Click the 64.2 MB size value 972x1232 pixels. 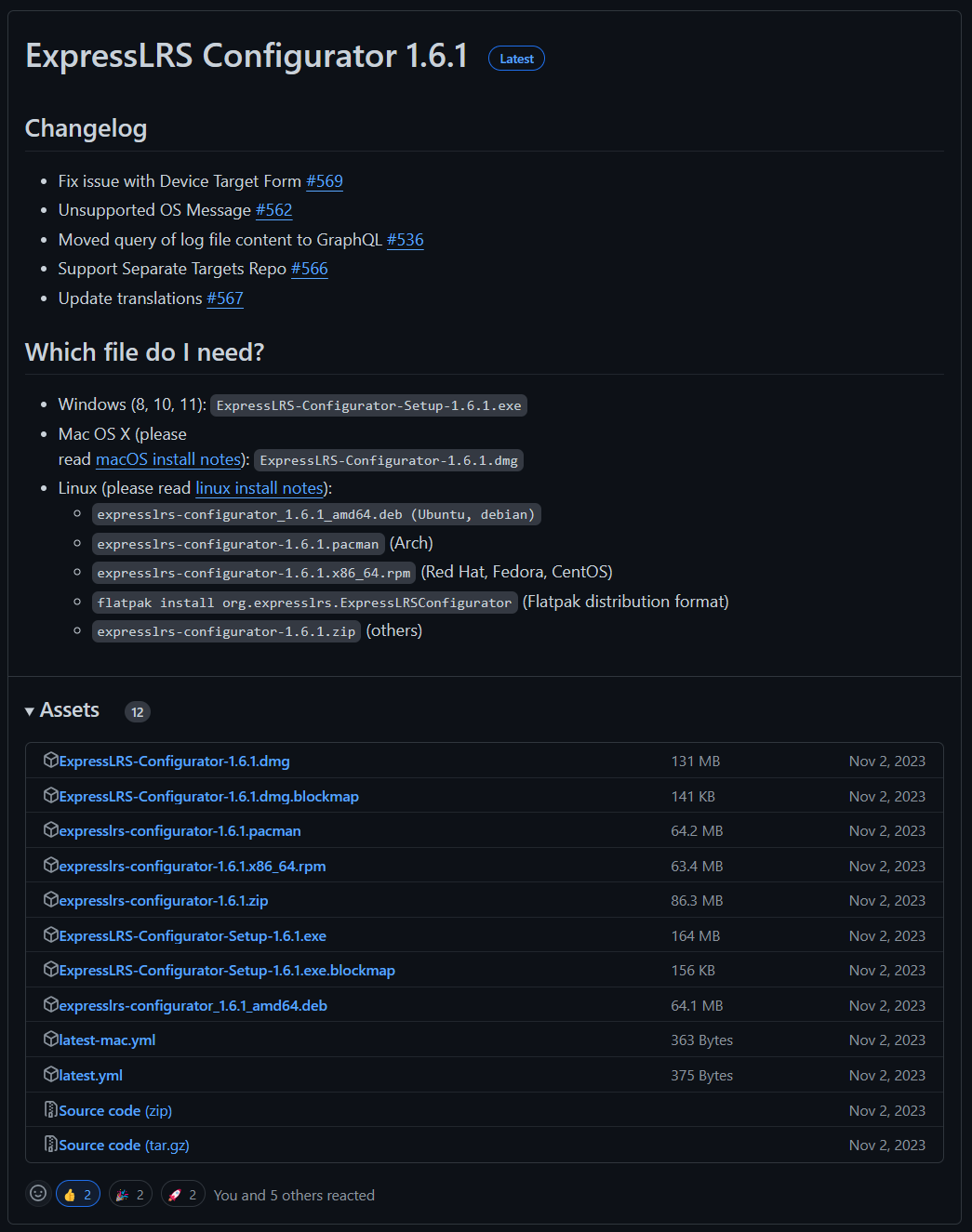click(x=697, y=830)
